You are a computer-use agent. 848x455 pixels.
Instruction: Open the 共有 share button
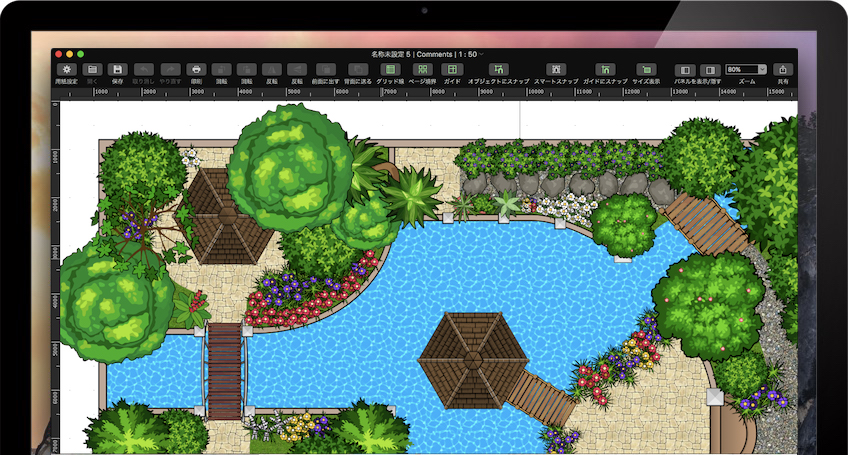point(783,69)
